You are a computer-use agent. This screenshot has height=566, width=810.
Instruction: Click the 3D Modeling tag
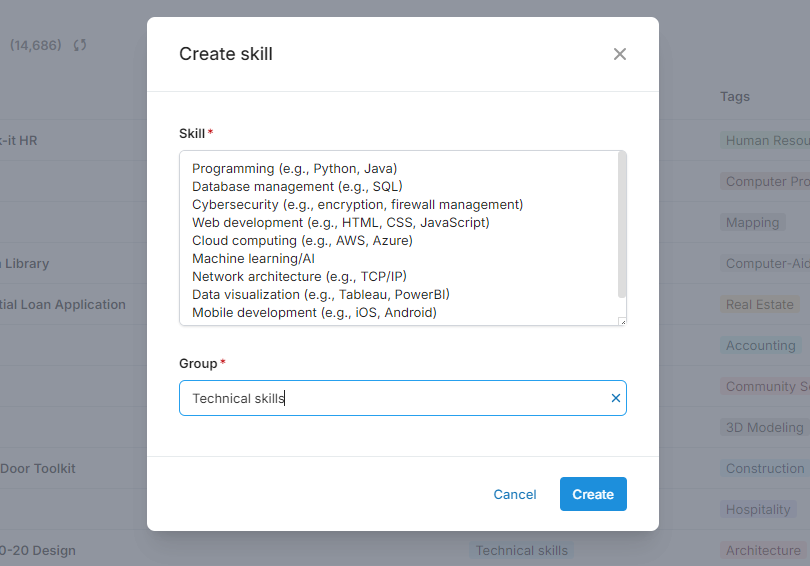point(764,427)
